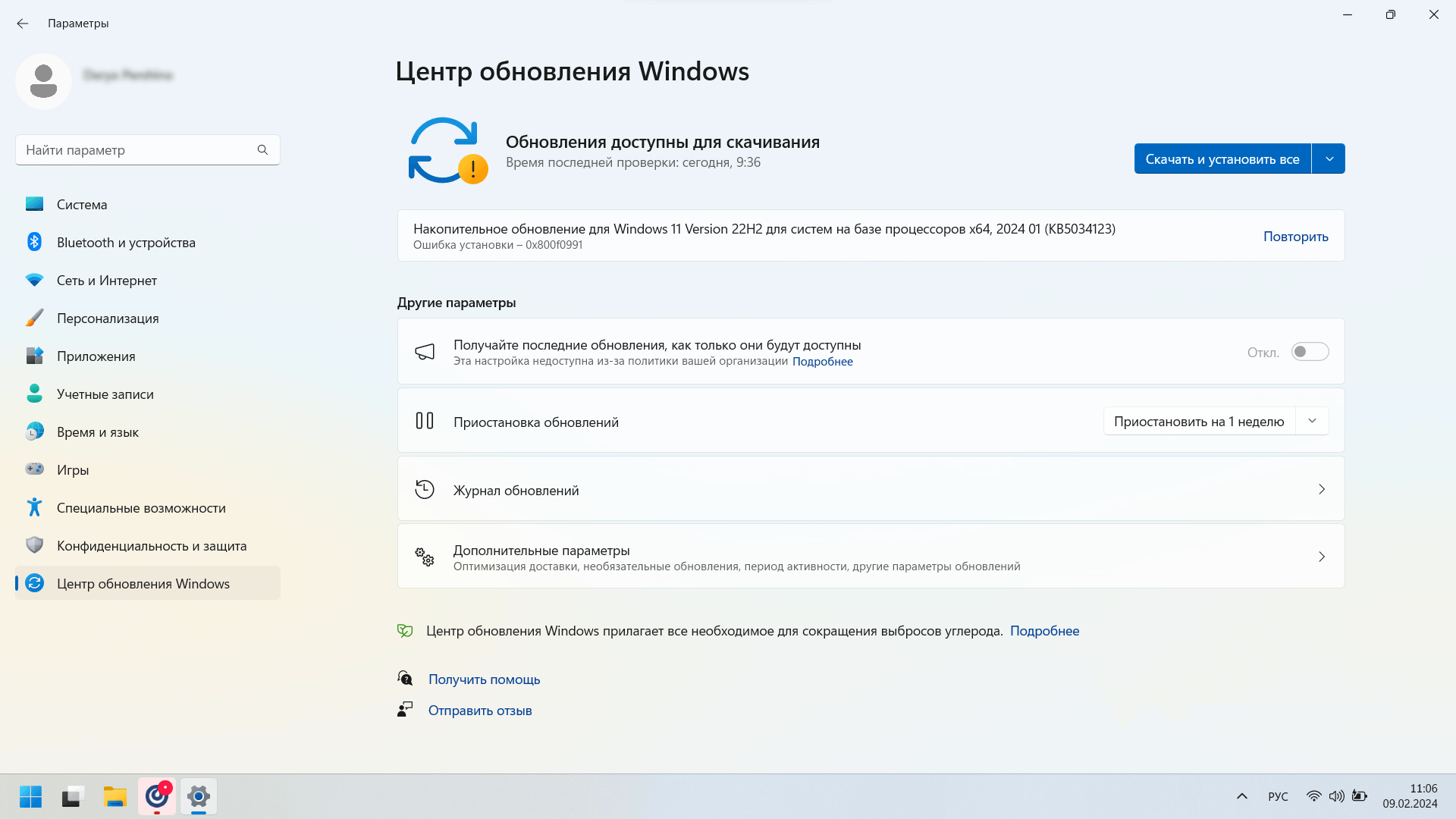Click the pause icon in Приостановка обновлений
Image resolution: width=1456 pixels, height=819 pixels.
click(x=425, y=421)
